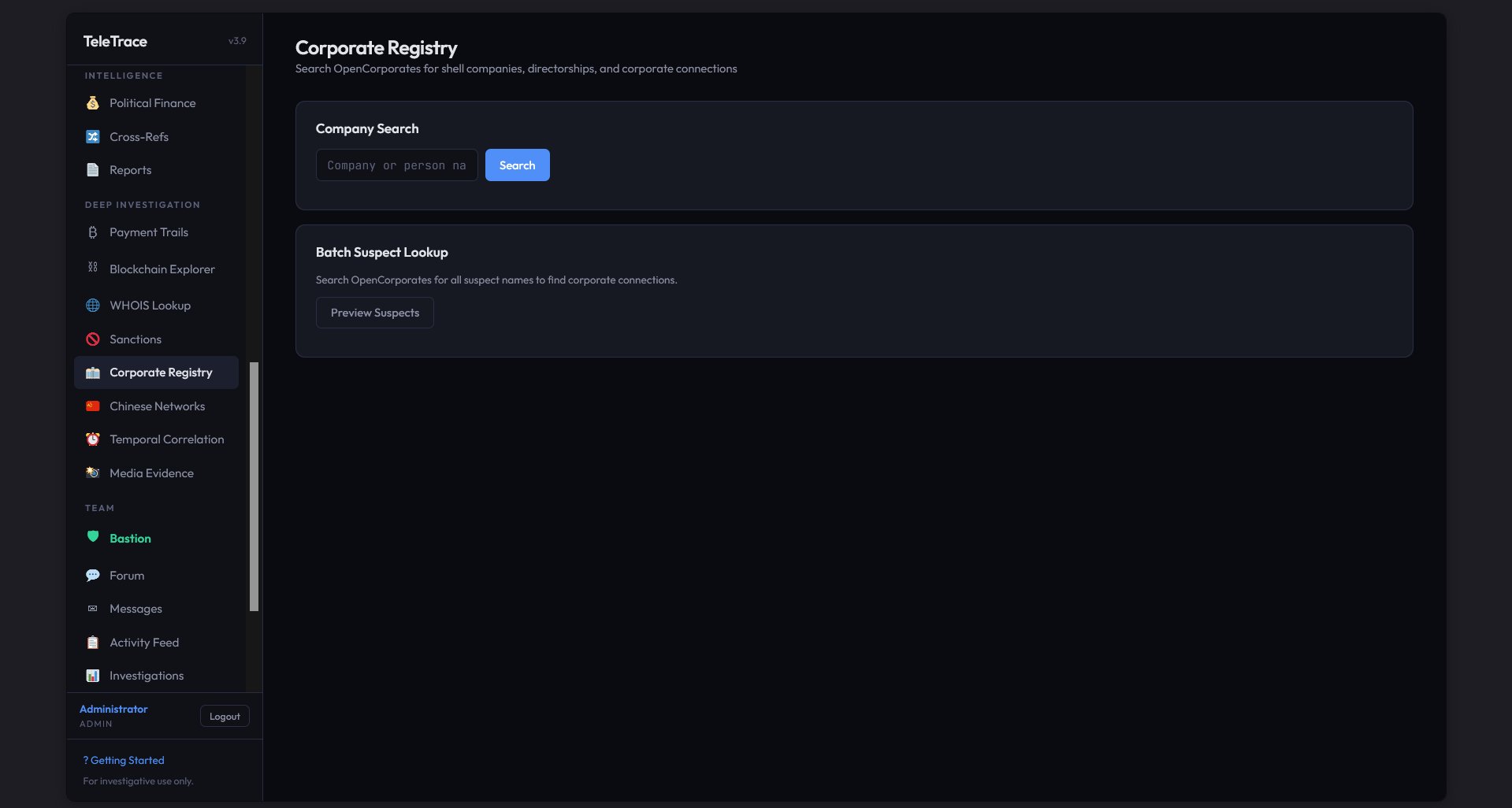Click the Blockchain Explorer icon
This screenshot has height=808, width=1512.
pos(92,269)
